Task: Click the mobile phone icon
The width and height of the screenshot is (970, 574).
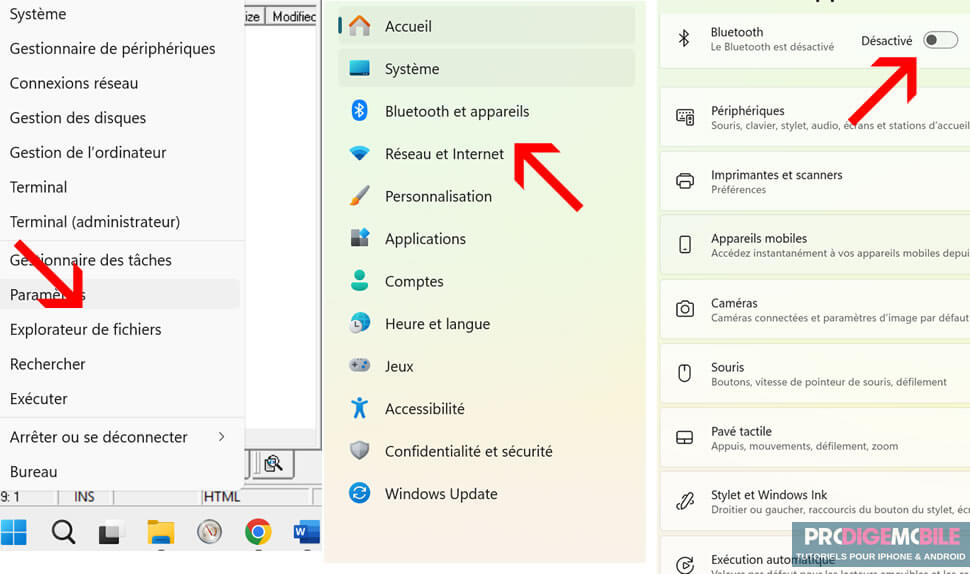Action: (x=685, y=244)
